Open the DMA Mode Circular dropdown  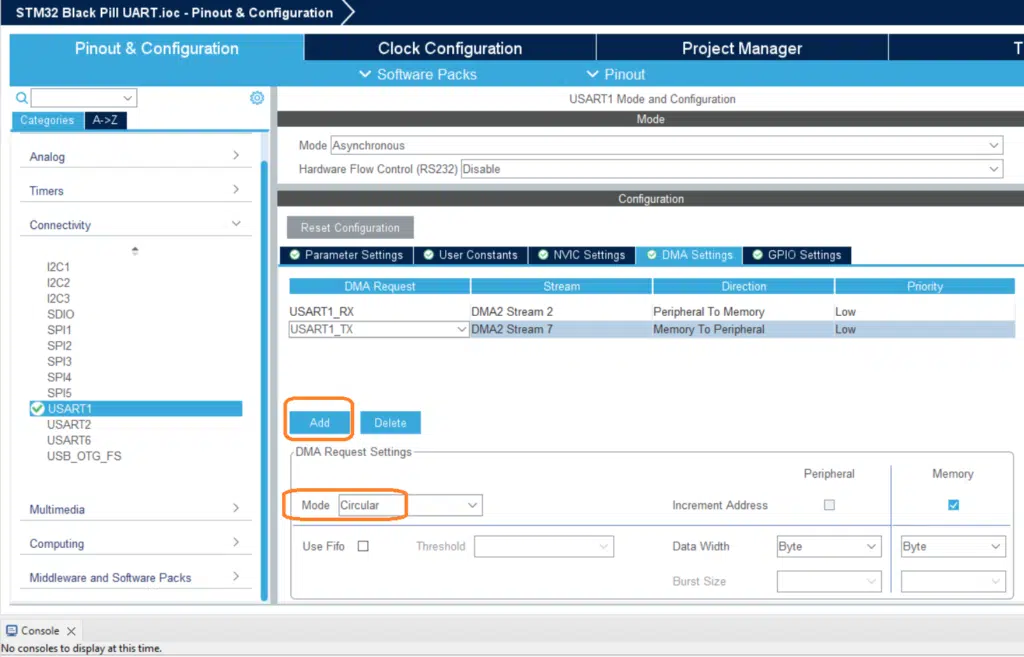[x=410, y=505]
